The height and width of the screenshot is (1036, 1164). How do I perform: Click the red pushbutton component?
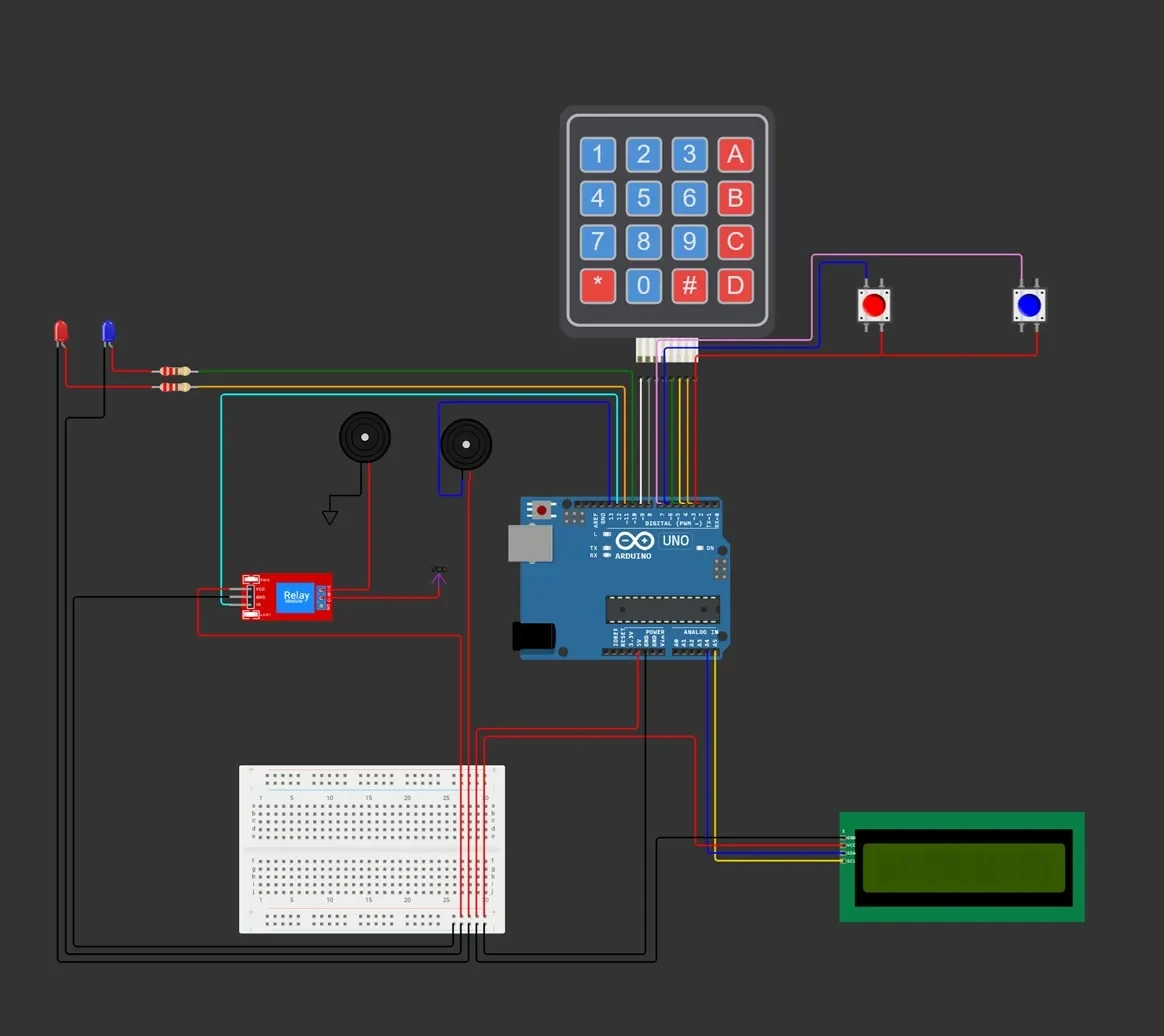(x=874, y=305)
